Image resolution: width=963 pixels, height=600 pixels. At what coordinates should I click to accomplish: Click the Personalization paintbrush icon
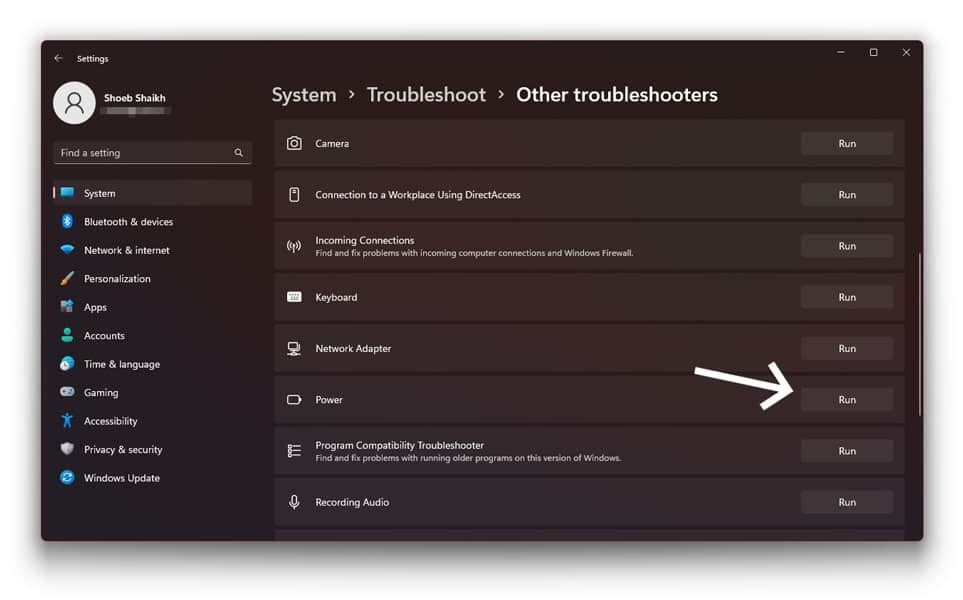(68, 278)
